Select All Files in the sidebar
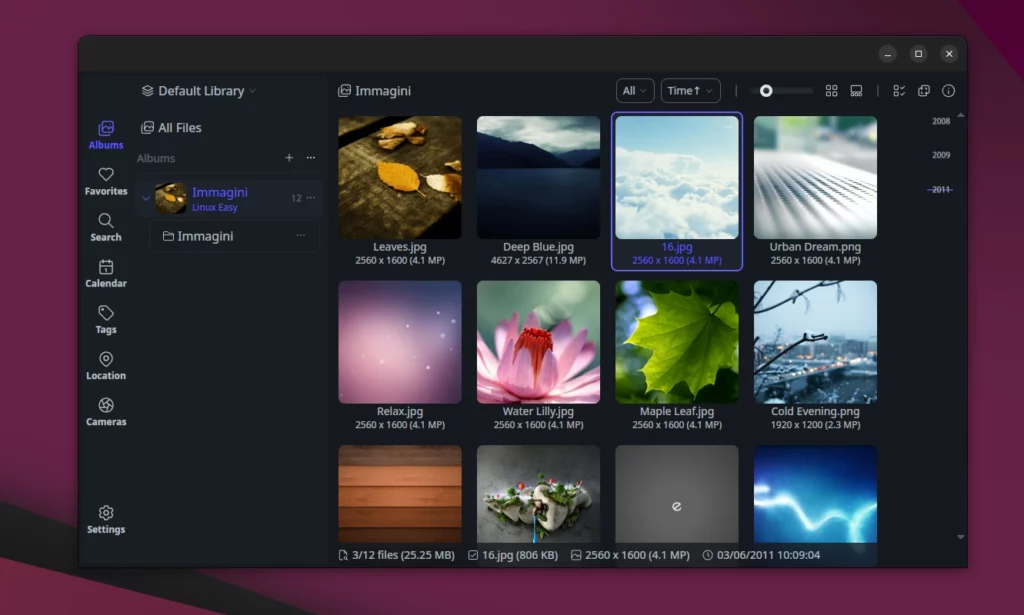The width and height of the screenshot is (1024, 615). (175, 127)
